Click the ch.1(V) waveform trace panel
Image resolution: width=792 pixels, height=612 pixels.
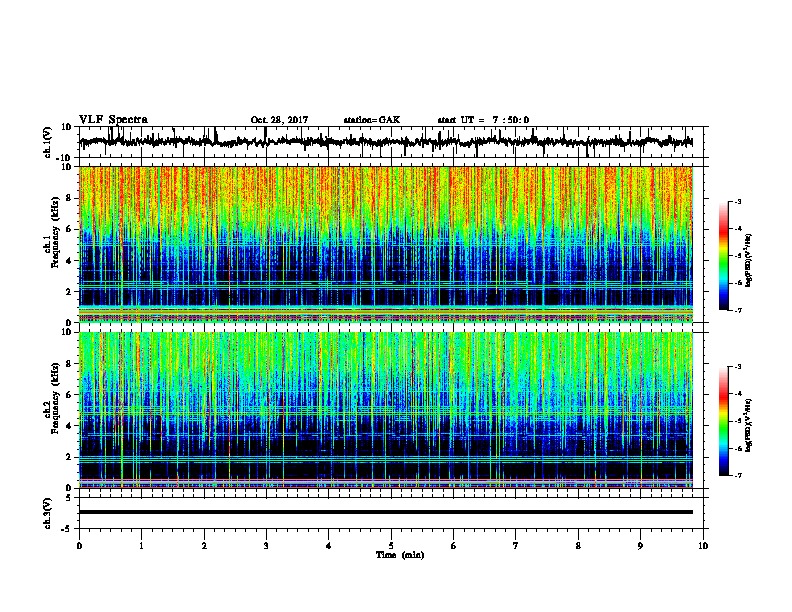coord(393,142)
